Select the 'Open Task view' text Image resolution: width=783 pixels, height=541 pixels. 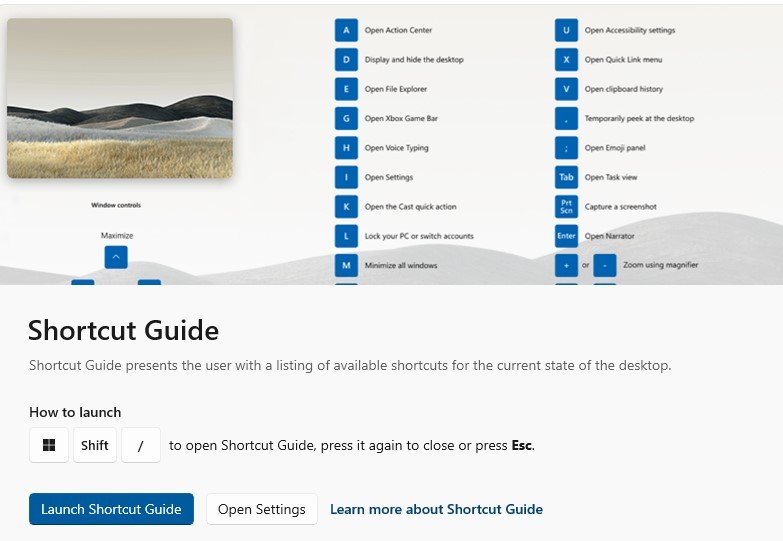(x=611, y=177)
